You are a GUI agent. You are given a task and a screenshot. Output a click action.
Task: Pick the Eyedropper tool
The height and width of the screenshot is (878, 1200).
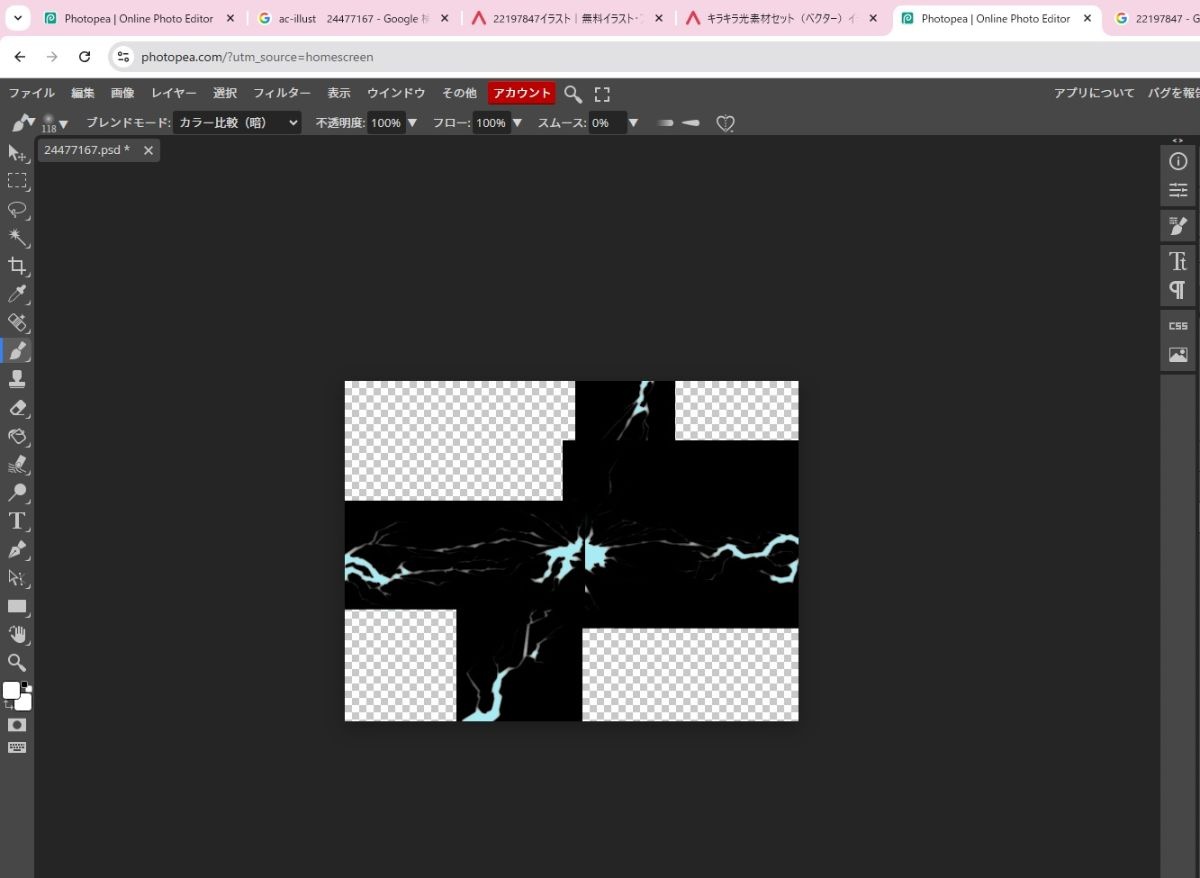17,294
